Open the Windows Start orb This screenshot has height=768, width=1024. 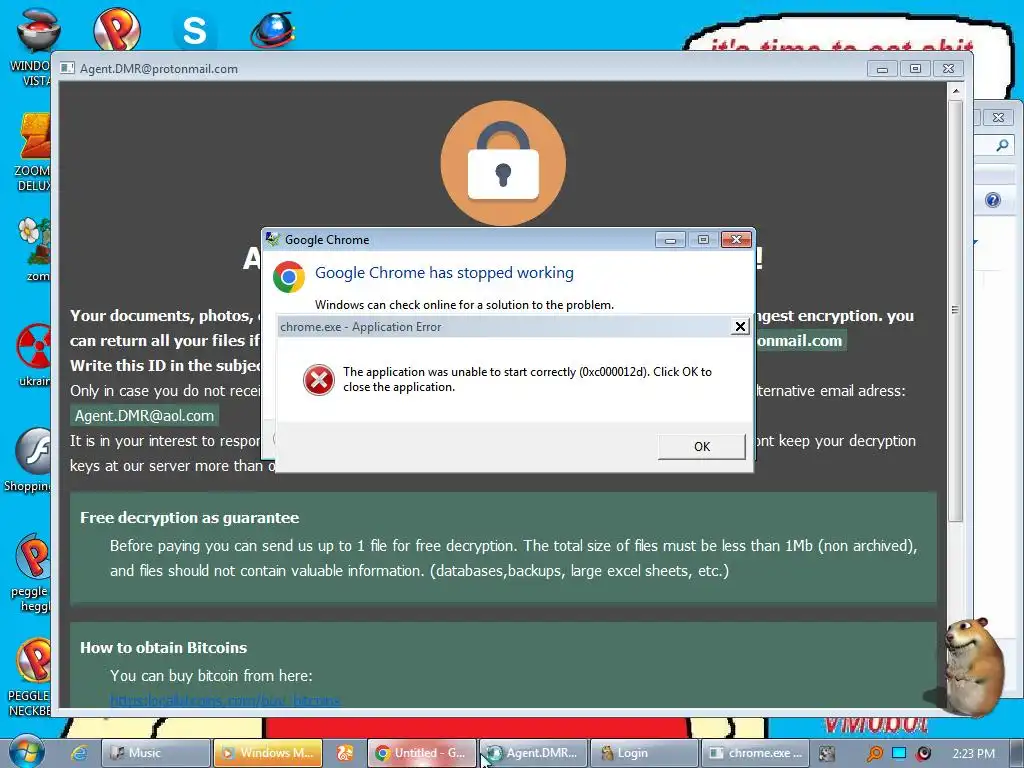pos(26,752)
